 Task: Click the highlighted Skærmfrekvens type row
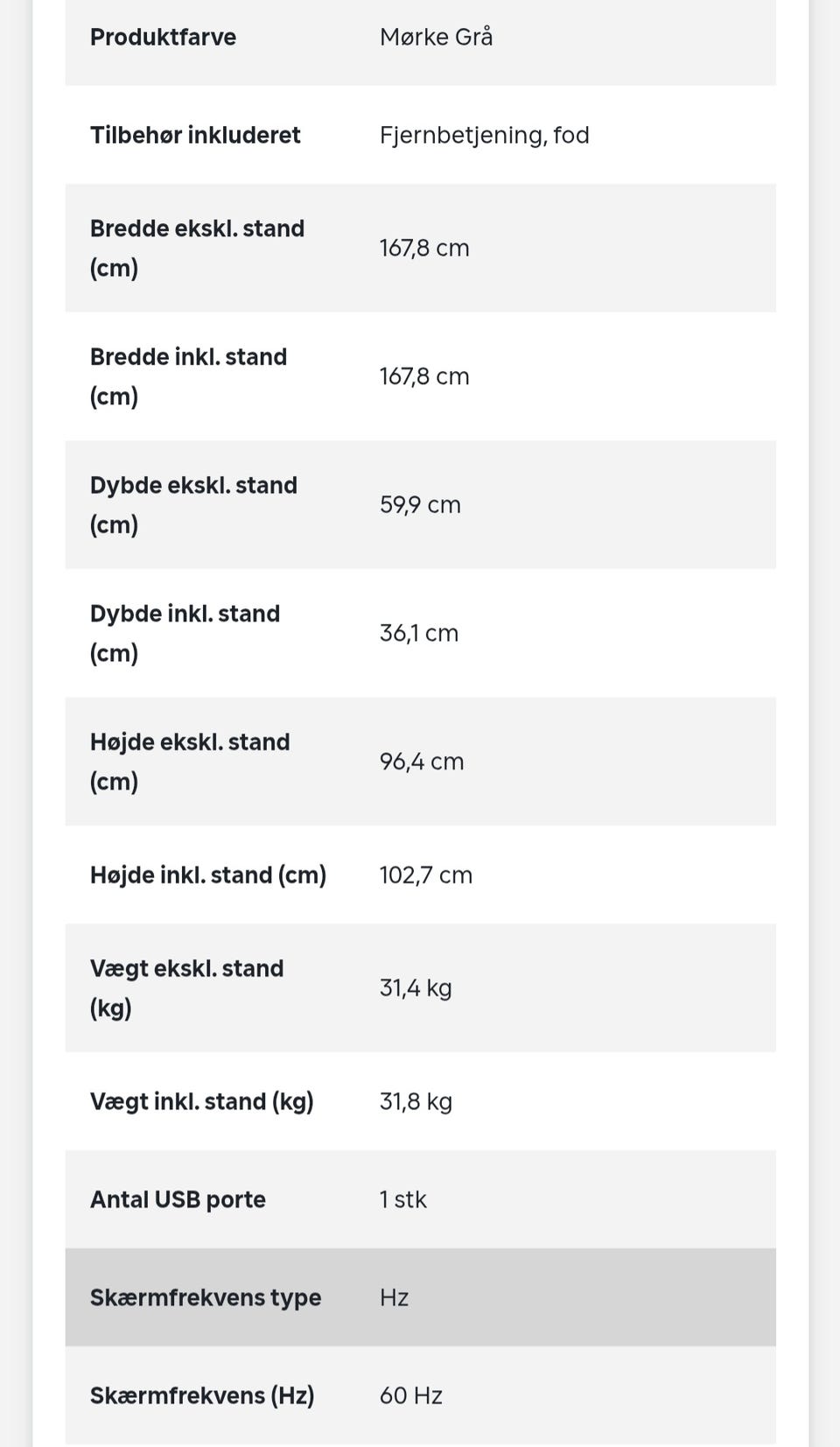420,1297
